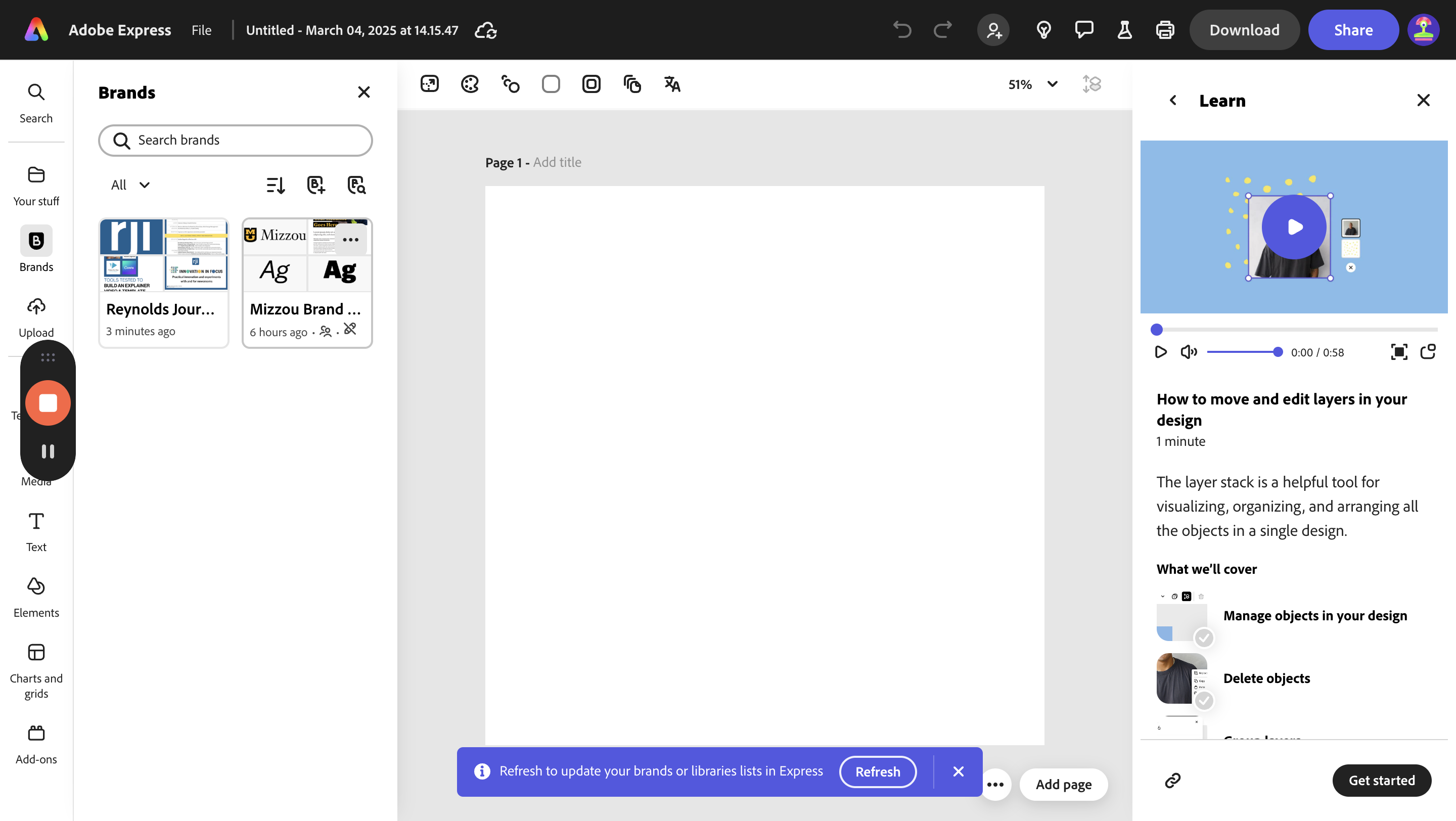This screenshot has width=1456, height=821.
Task: Select the color palette icon in the toolbar
Action: 470,83
